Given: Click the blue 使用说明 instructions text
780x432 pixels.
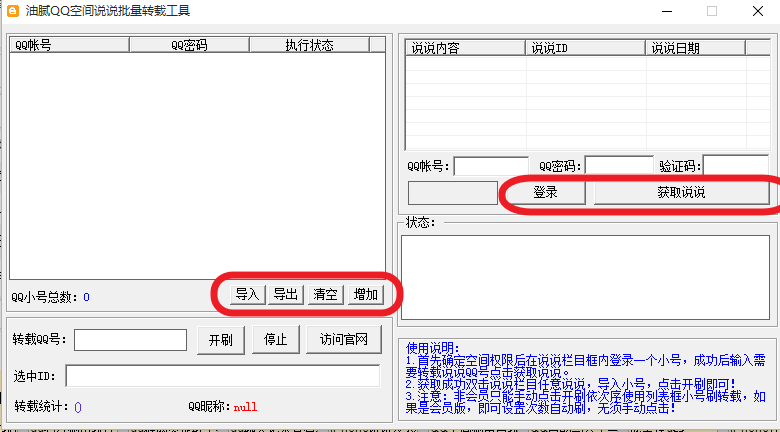Looking at the screenshot, I should pos(585,378).
